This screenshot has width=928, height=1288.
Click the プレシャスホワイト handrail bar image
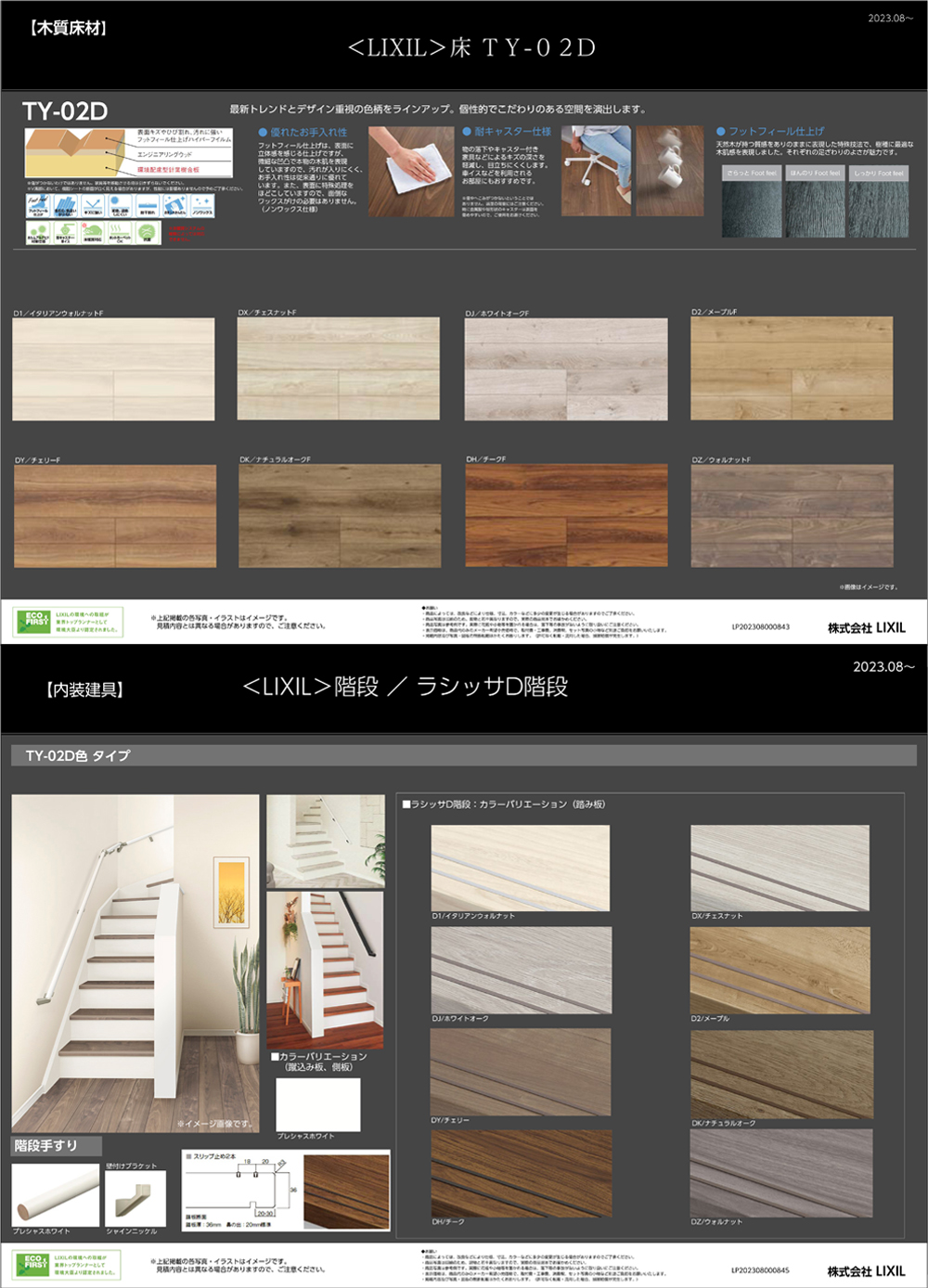(x=56, y=1195)
